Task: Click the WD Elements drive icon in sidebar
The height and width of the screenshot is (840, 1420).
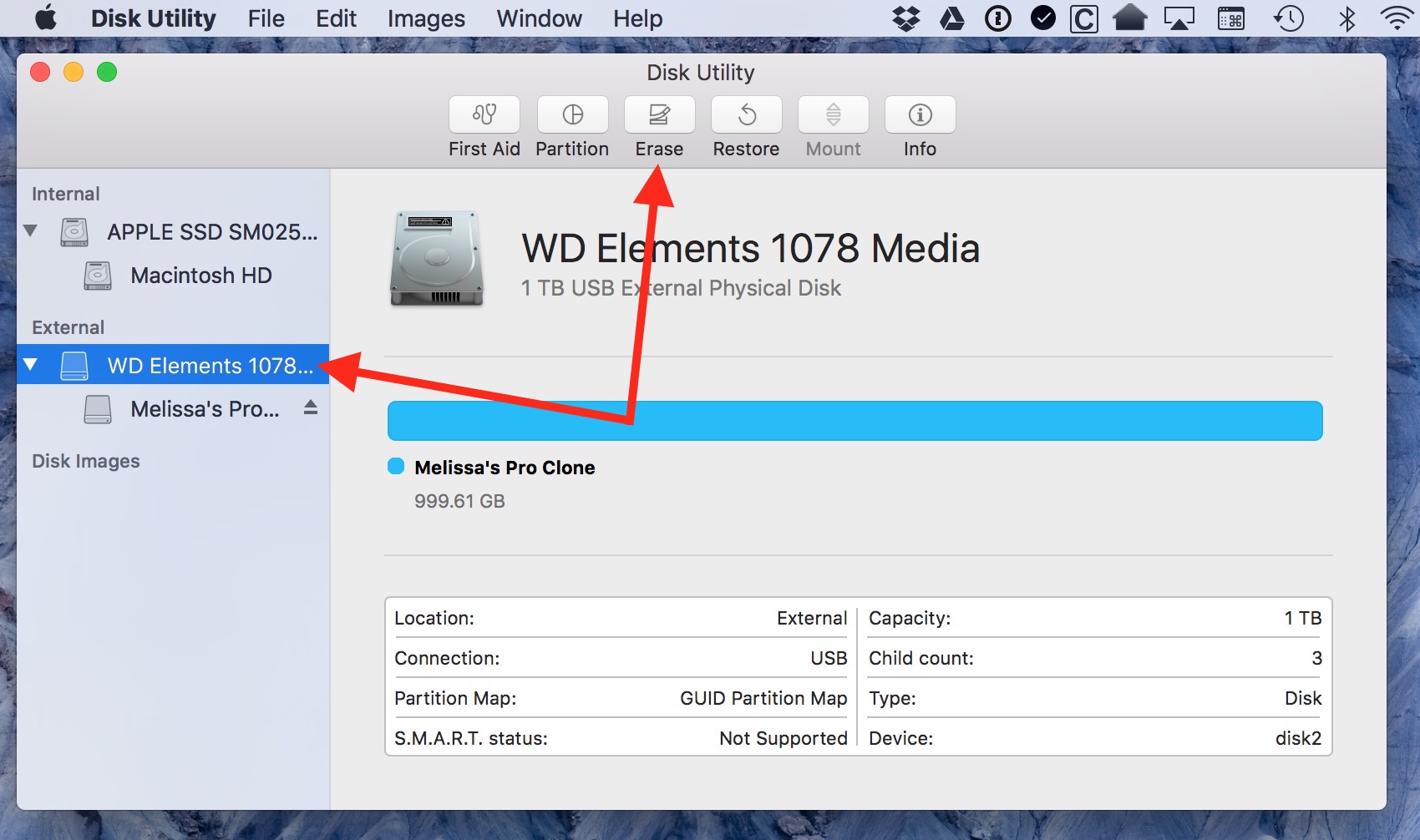Action: [74, 366]
